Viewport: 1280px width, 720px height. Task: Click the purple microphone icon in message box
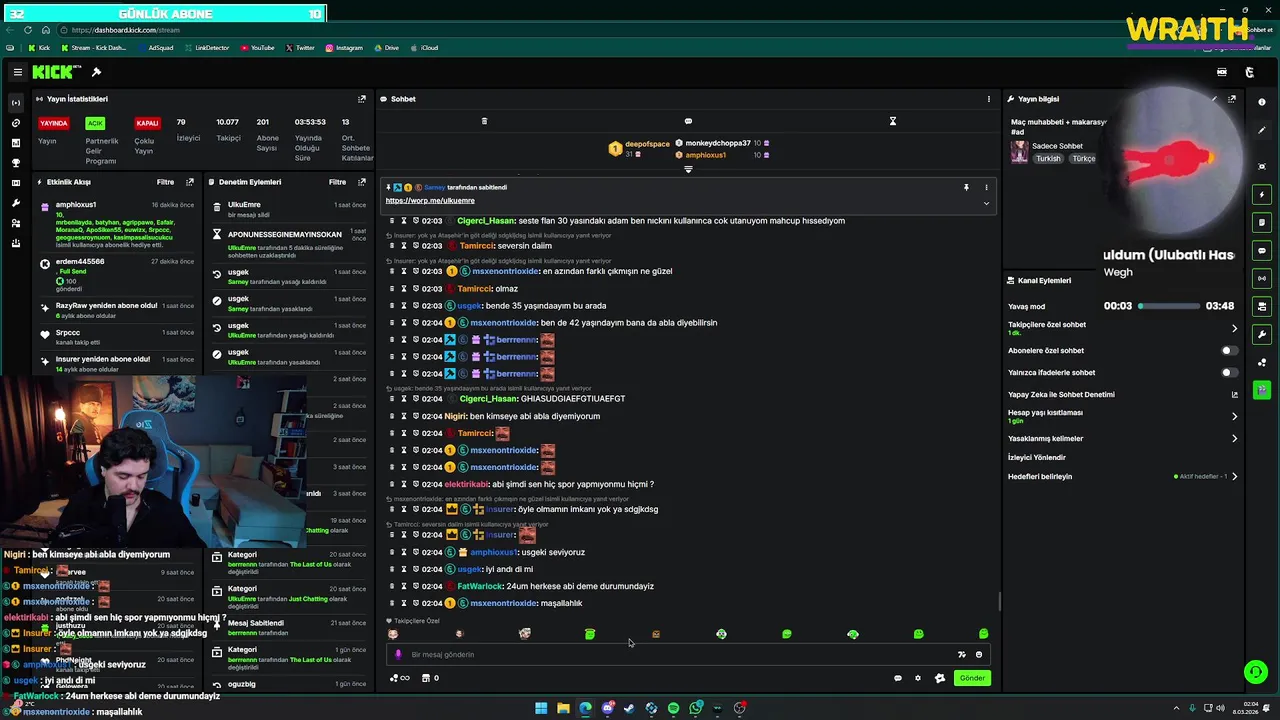tap(398, 654)
